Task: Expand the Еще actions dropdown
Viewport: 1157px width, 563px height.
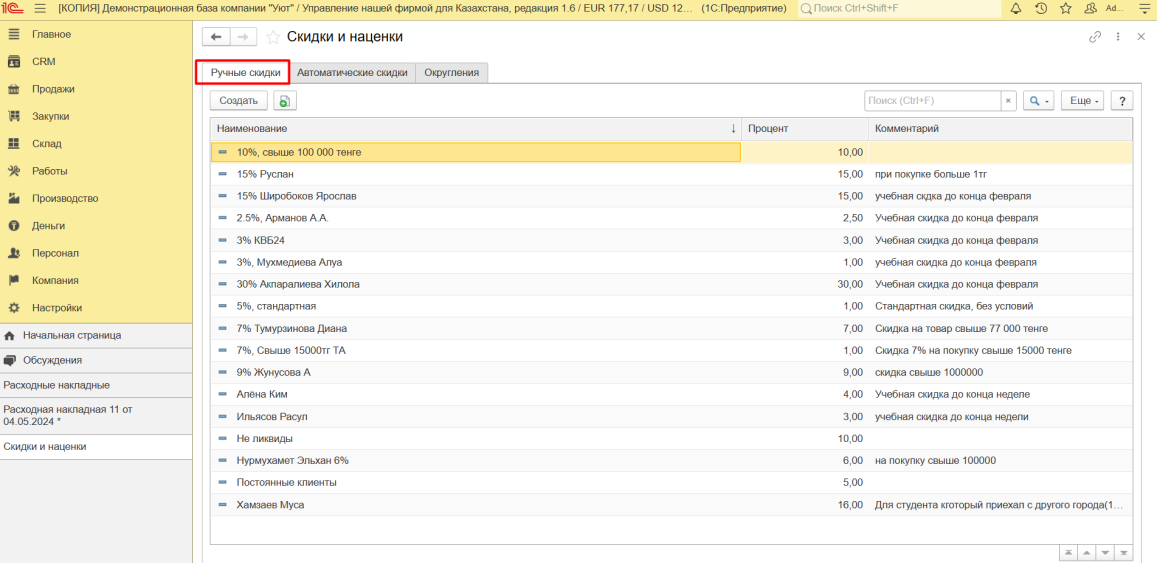Action: pyautogui.click(x=1084, y=101)
